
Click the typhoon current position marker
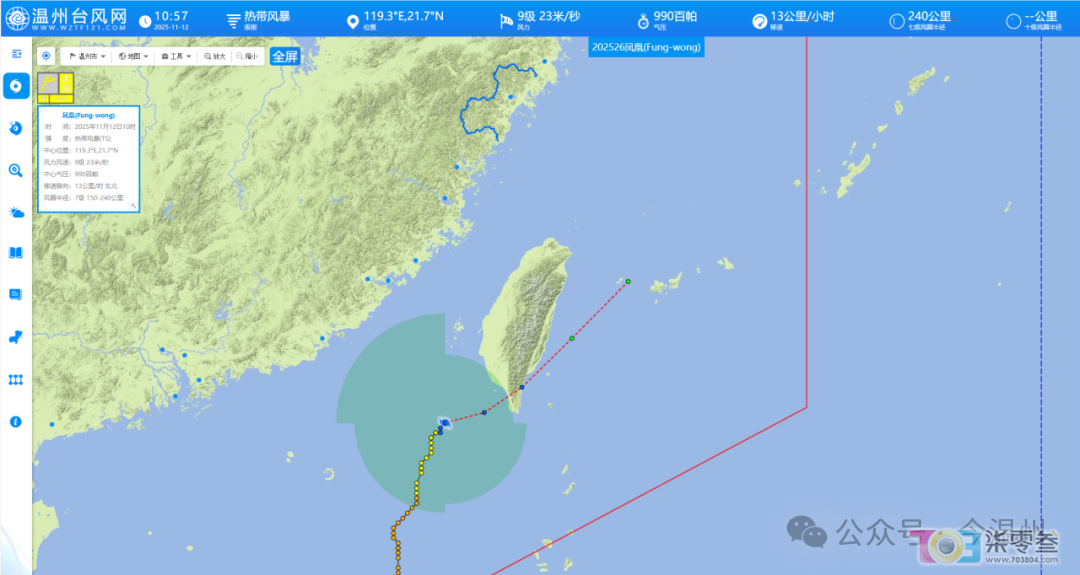point(445,423)
